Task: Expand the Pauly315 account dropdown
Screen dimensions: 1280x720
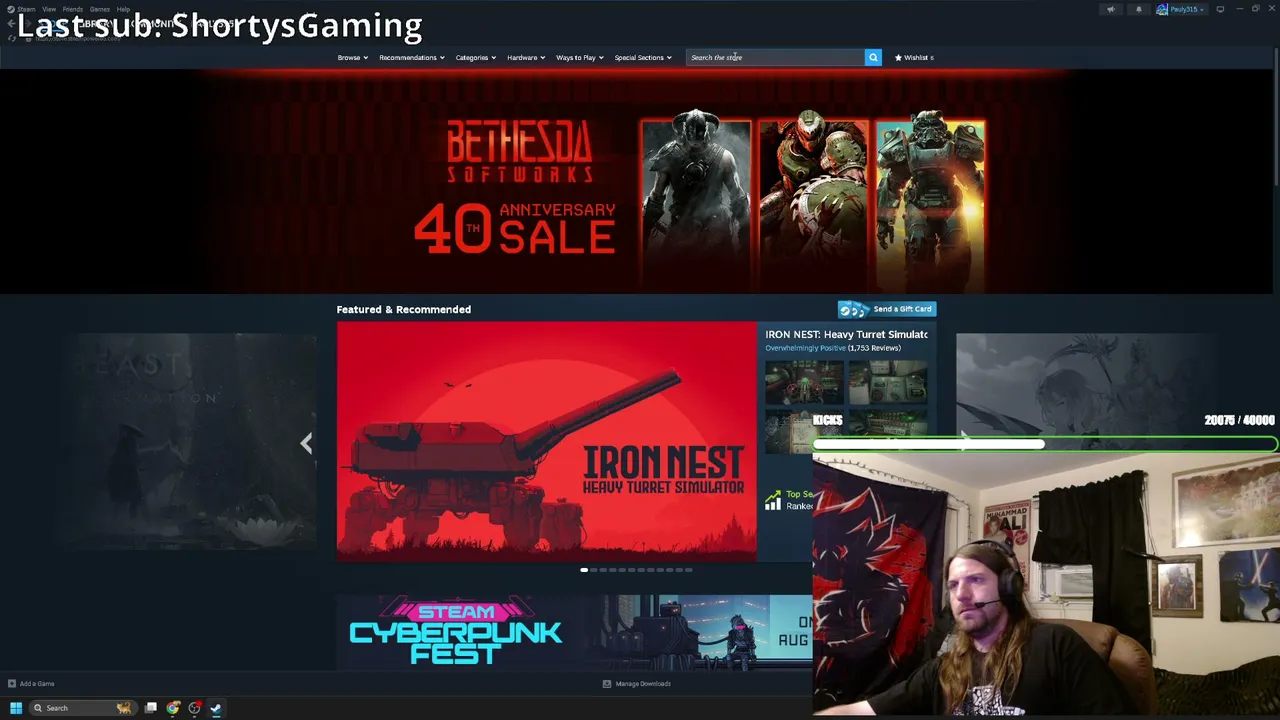Action: pos(1187,9)
